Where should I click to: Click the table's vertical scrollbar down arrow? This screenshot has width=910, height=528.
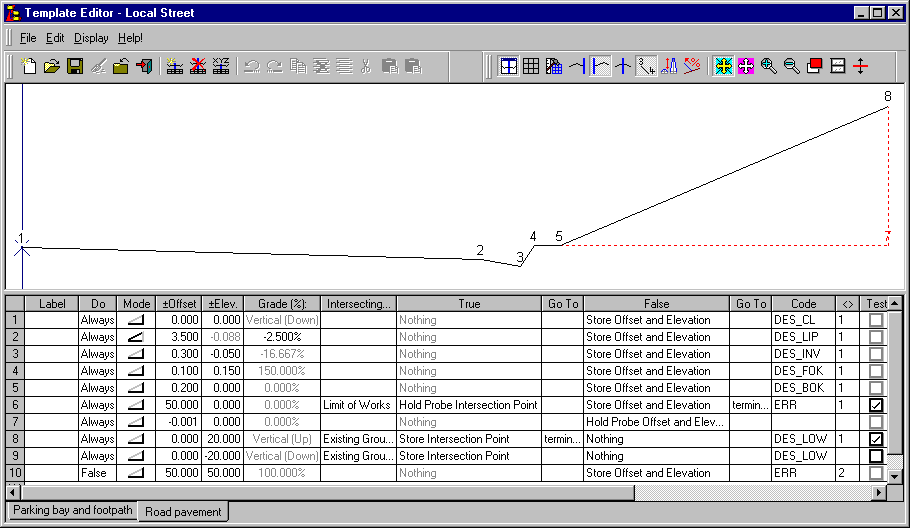point(895,476)
